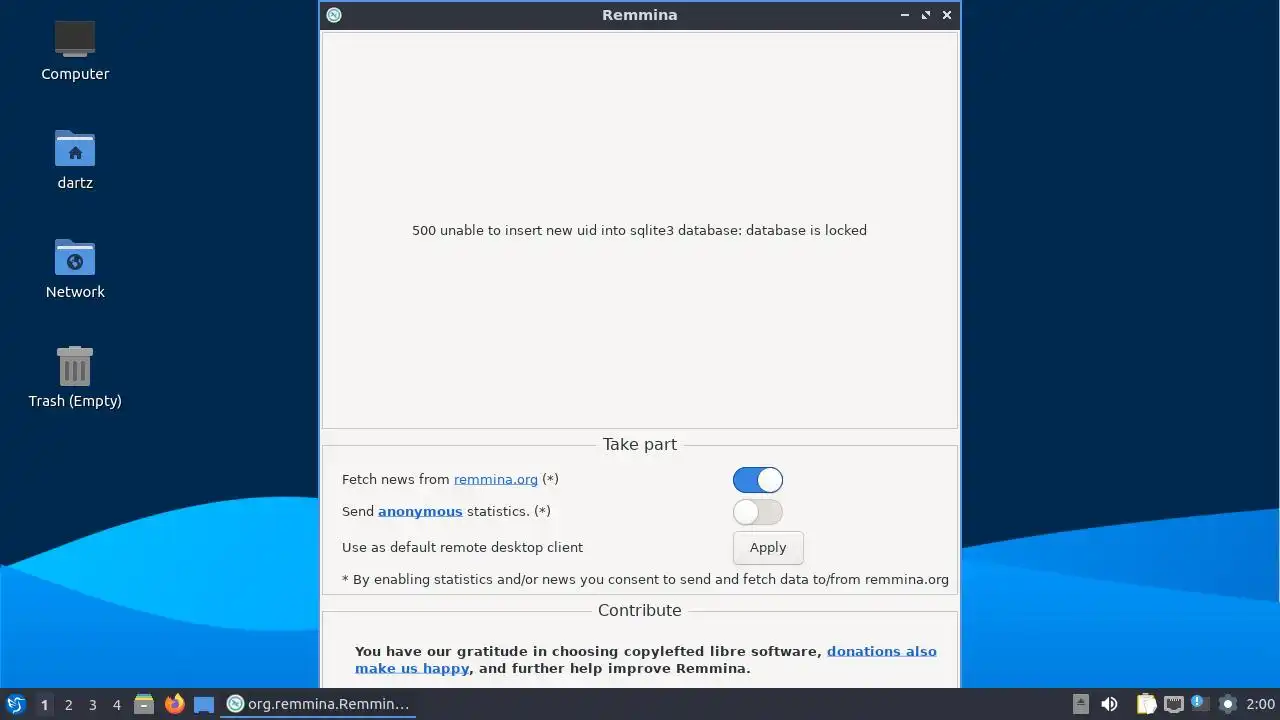Open the update notifier tray icon
This screenshot has width=1280, height=720.
pyautogui.click(x=1200, y=704)
